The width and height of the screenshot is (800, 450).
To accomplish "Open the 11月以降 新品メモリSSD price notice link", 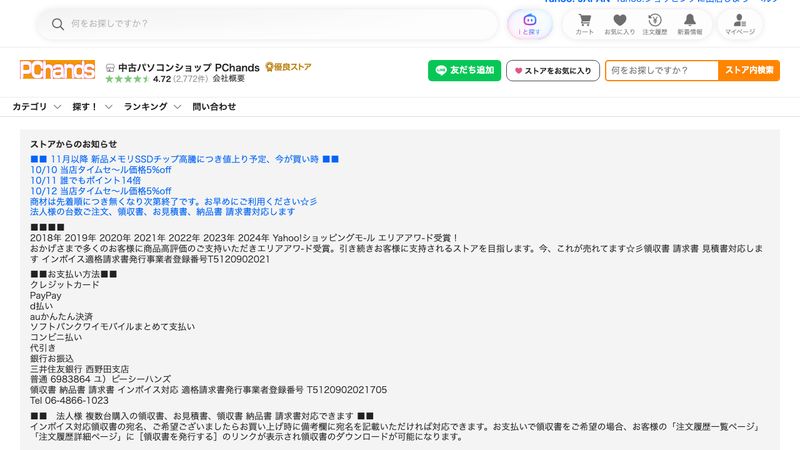I will (x=185, y=159).
